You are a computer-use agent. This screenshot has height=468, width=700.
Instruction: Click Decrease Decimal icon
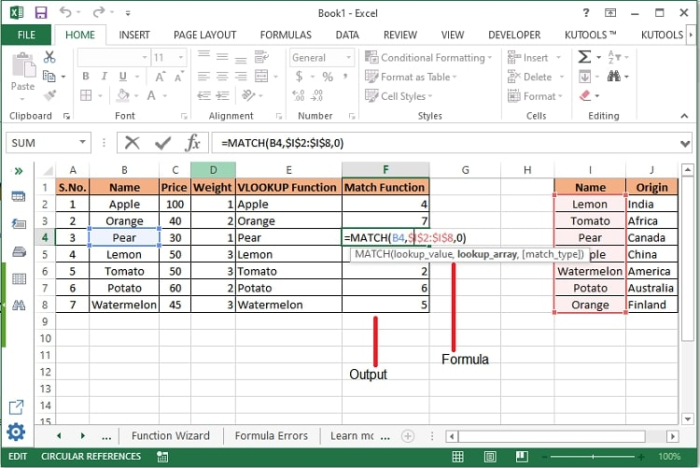tap(317, 95)
